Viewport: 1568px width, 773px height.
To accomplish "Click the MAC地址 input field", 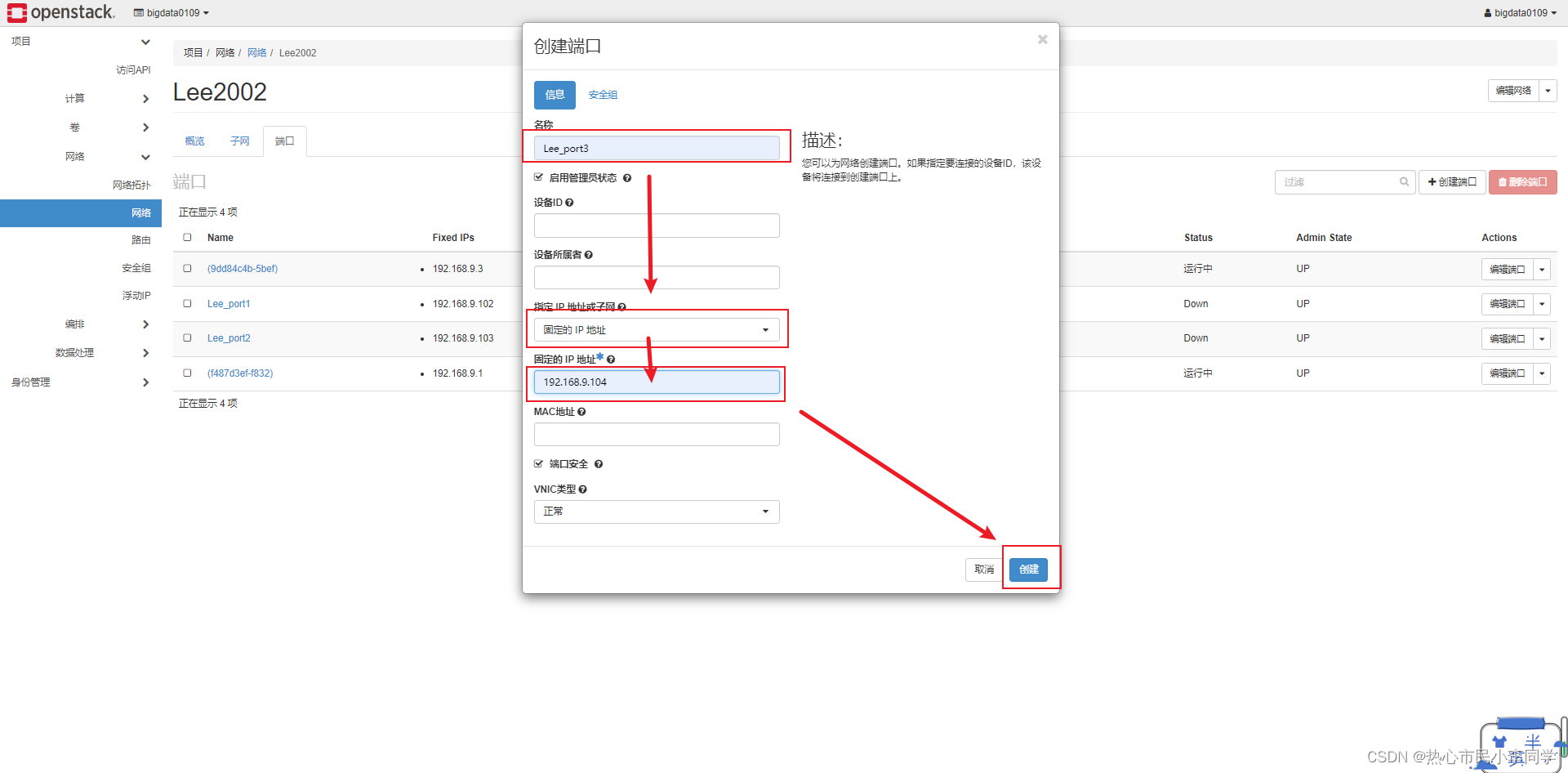I will 657,435.
